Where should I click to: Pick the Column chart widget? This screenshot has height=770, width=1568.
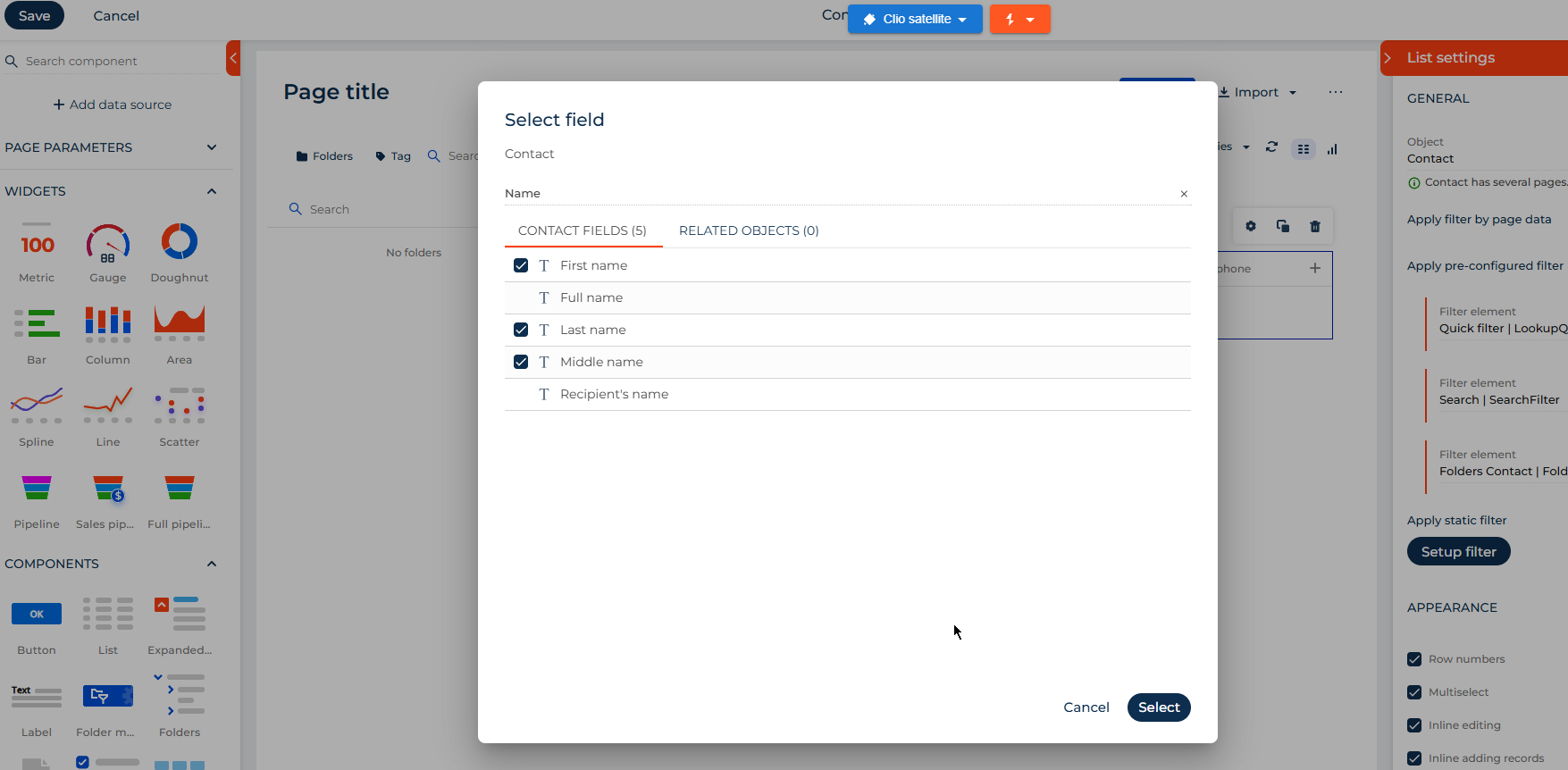(107, 324)
